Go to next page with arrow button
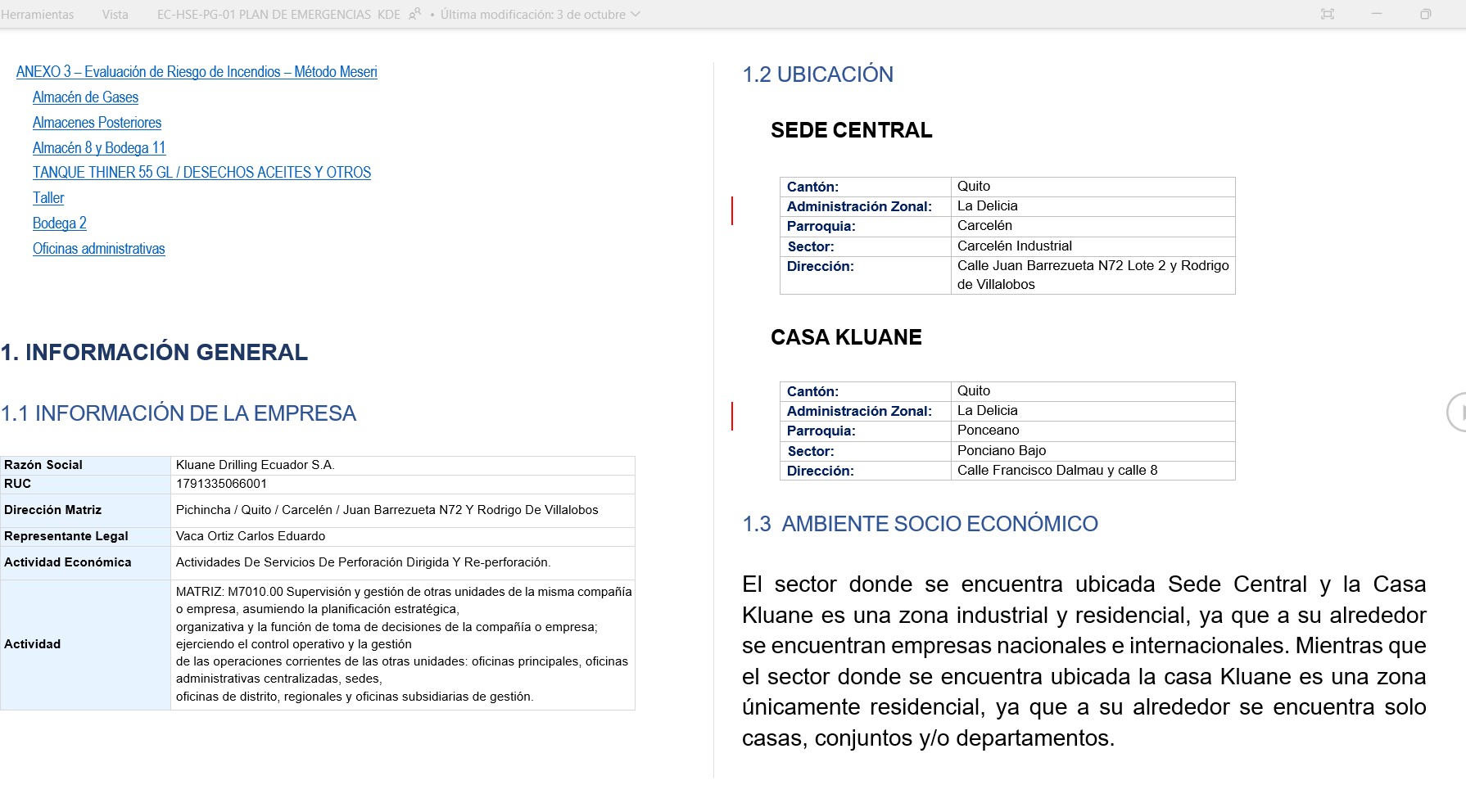This screenshot has width=1466, height=812. tap(1456, 412)
